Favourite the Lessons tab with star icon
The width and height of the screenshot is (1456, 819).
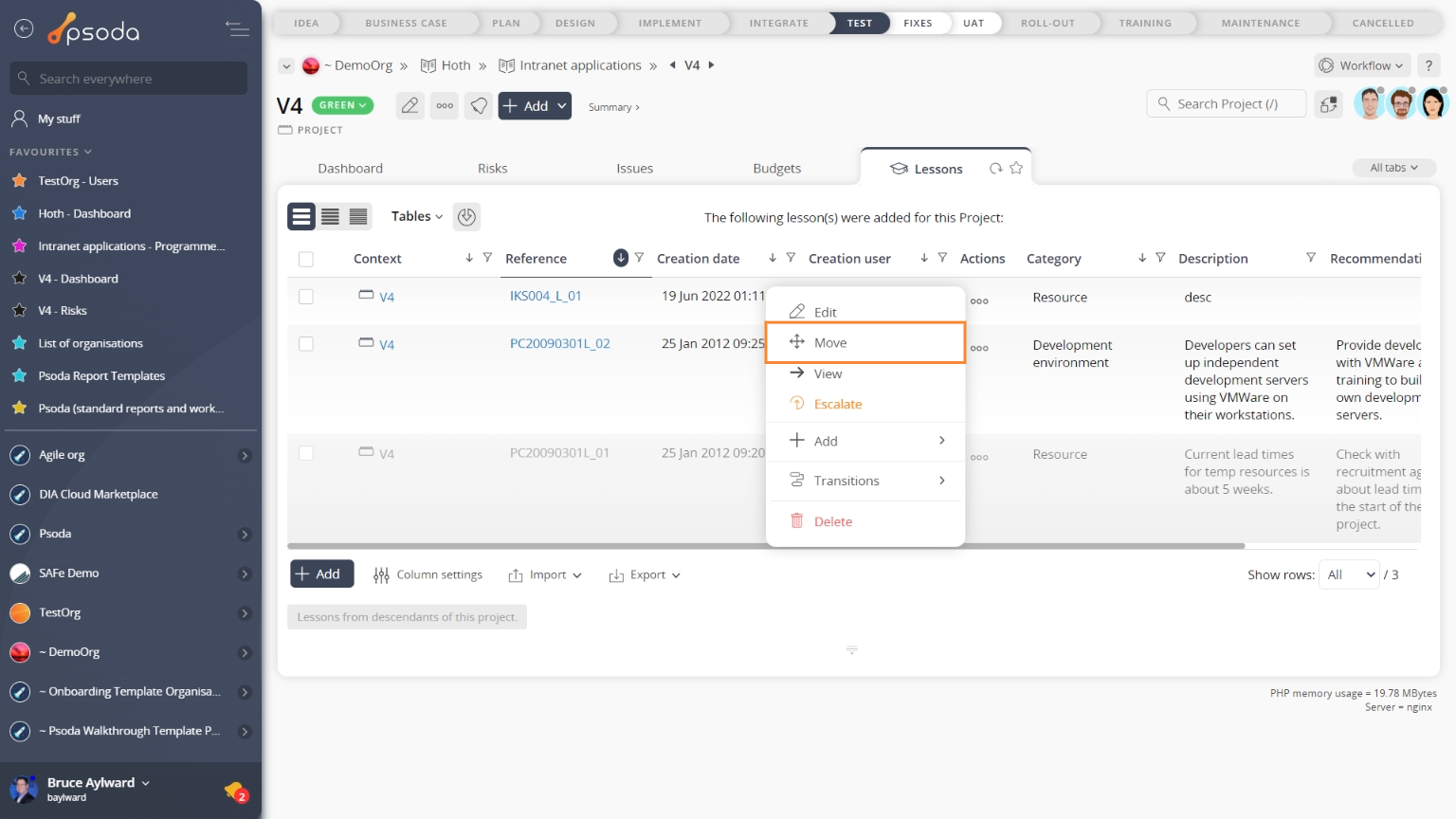pyautogui.click(x=1016, y=169)
